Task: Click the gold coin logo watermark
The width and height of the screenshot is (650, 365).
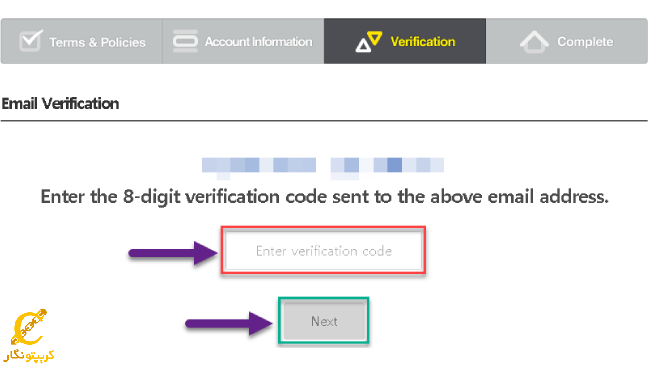Action: (x=28, y=327)
